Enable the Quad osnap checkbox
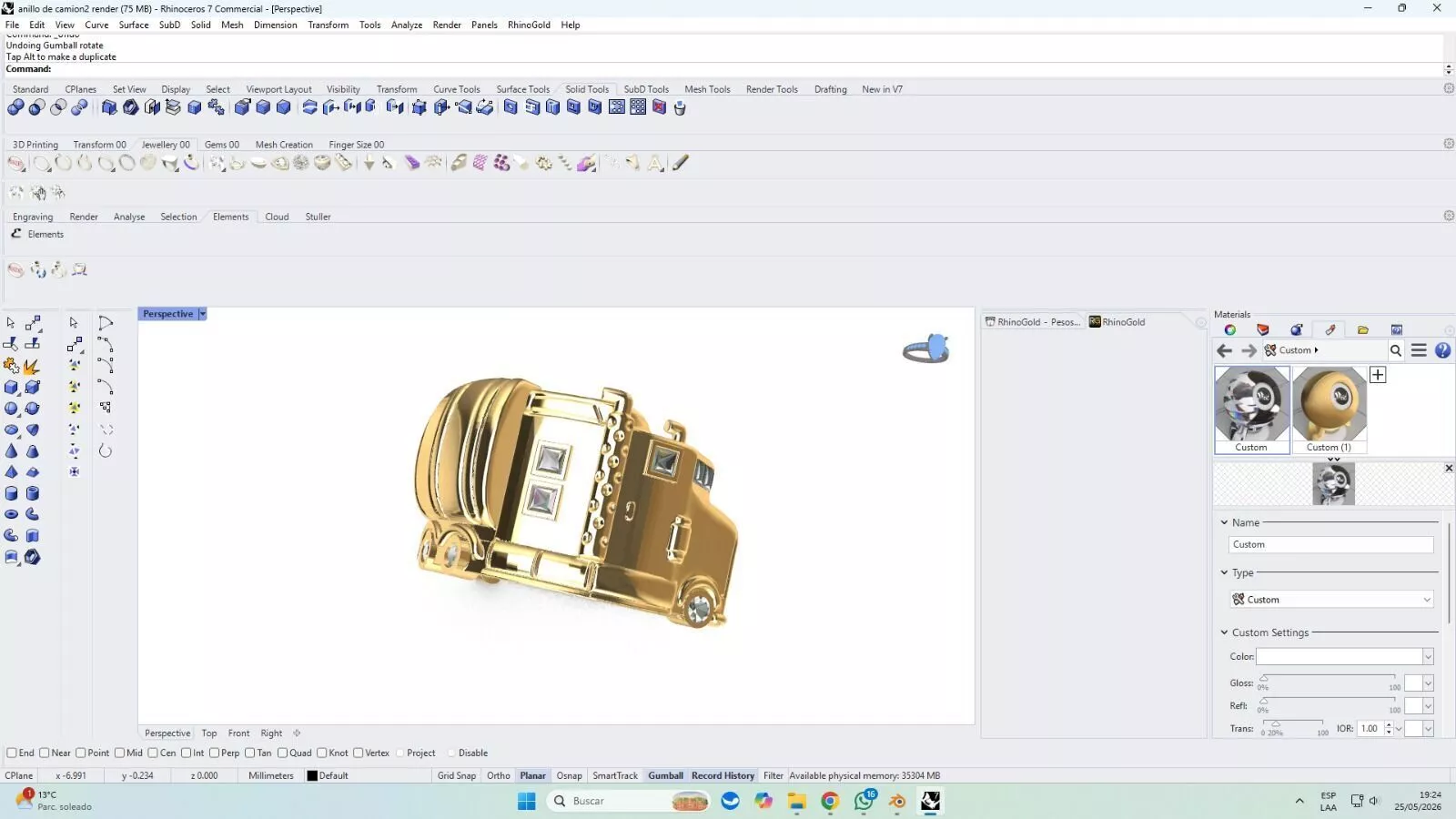1456x819 pixels. point(283,753)
